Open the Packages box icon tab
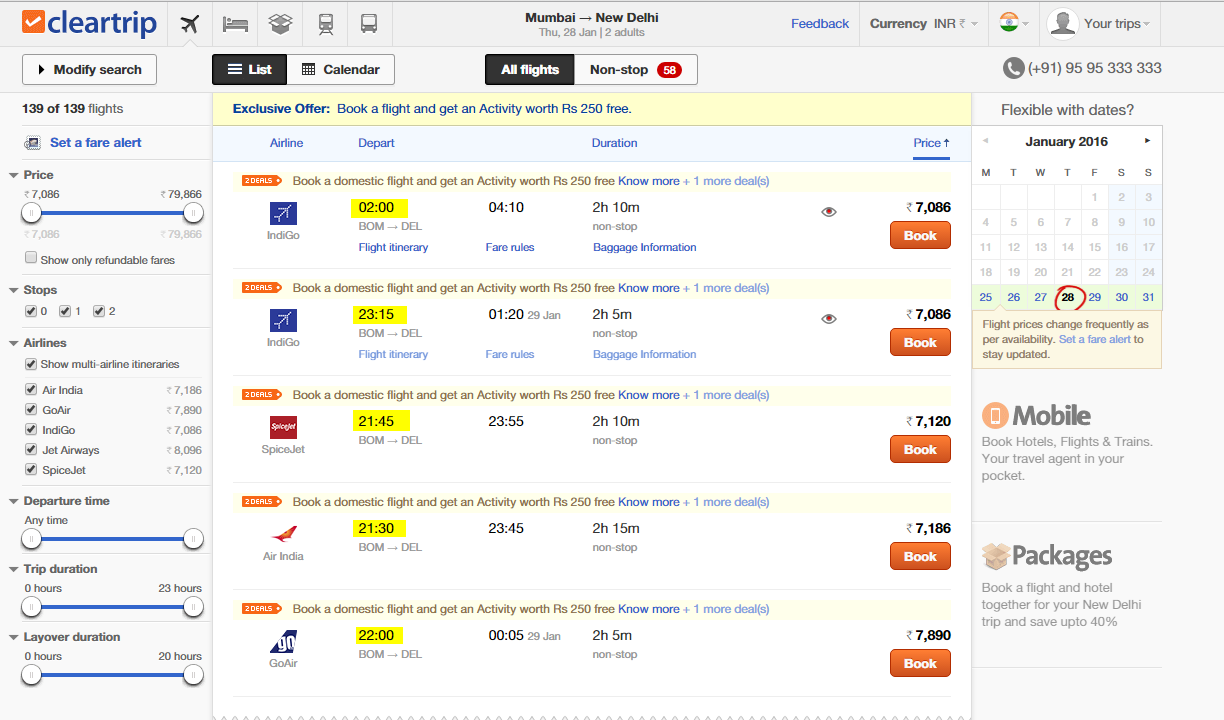This screenshot has width=1224, height=720. click(x=280, y=23)
